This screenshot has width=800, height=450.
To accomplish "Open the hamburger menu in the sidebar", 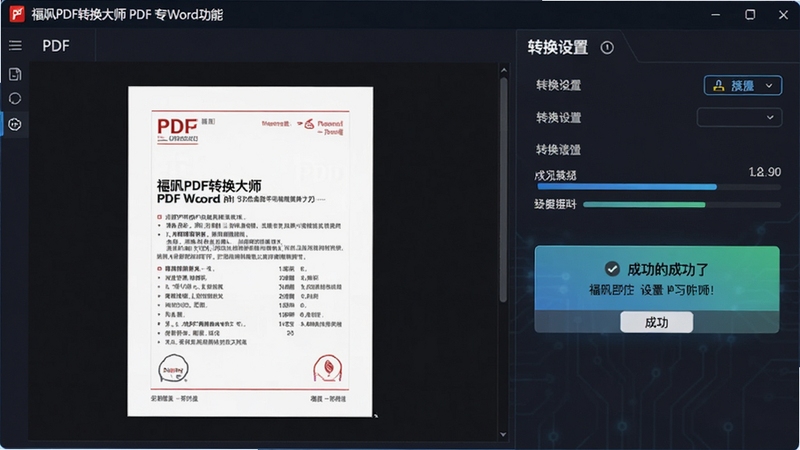I will pyautogui.click(x=15, y=46).
